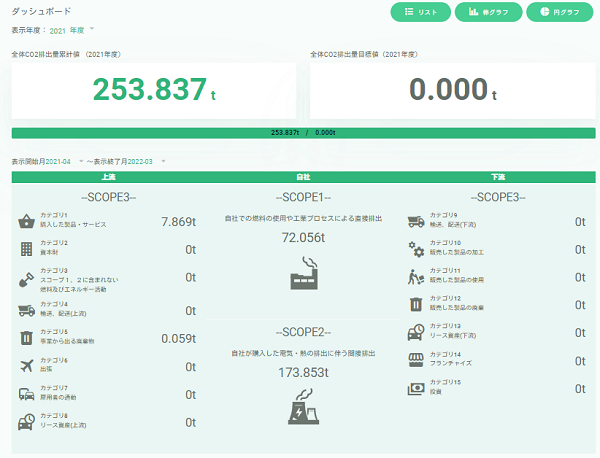600x458 pixels.
Task: Click the 72.056t SCOPE1 value
Action: click(x=303, y=238)
